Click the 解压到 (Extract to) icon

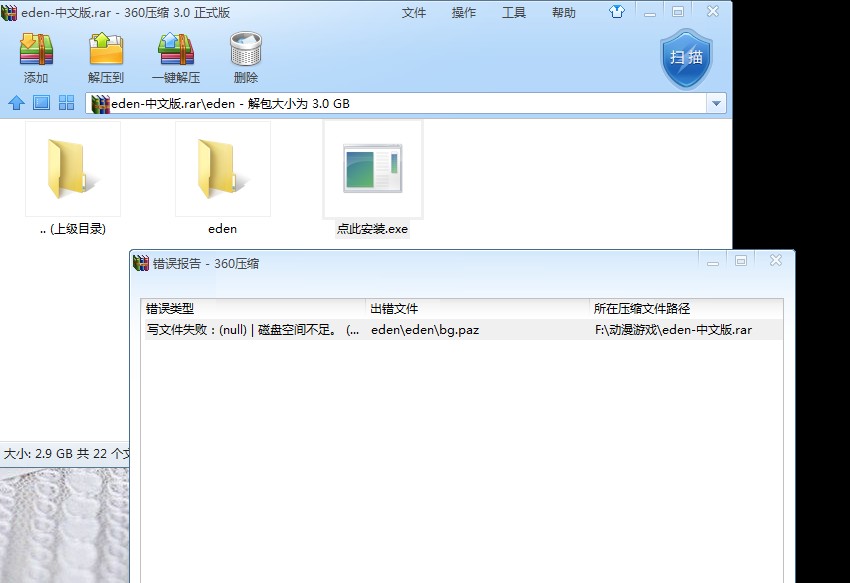point(106,57)
